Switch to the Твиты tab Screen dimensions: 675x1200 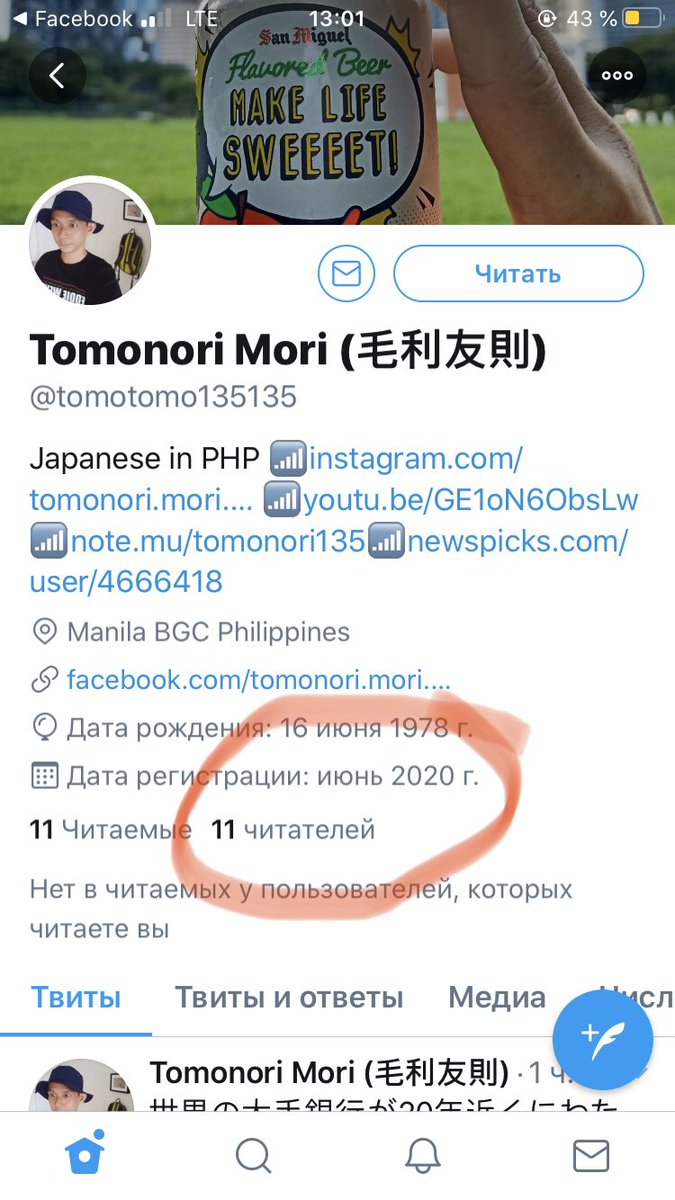76,997
